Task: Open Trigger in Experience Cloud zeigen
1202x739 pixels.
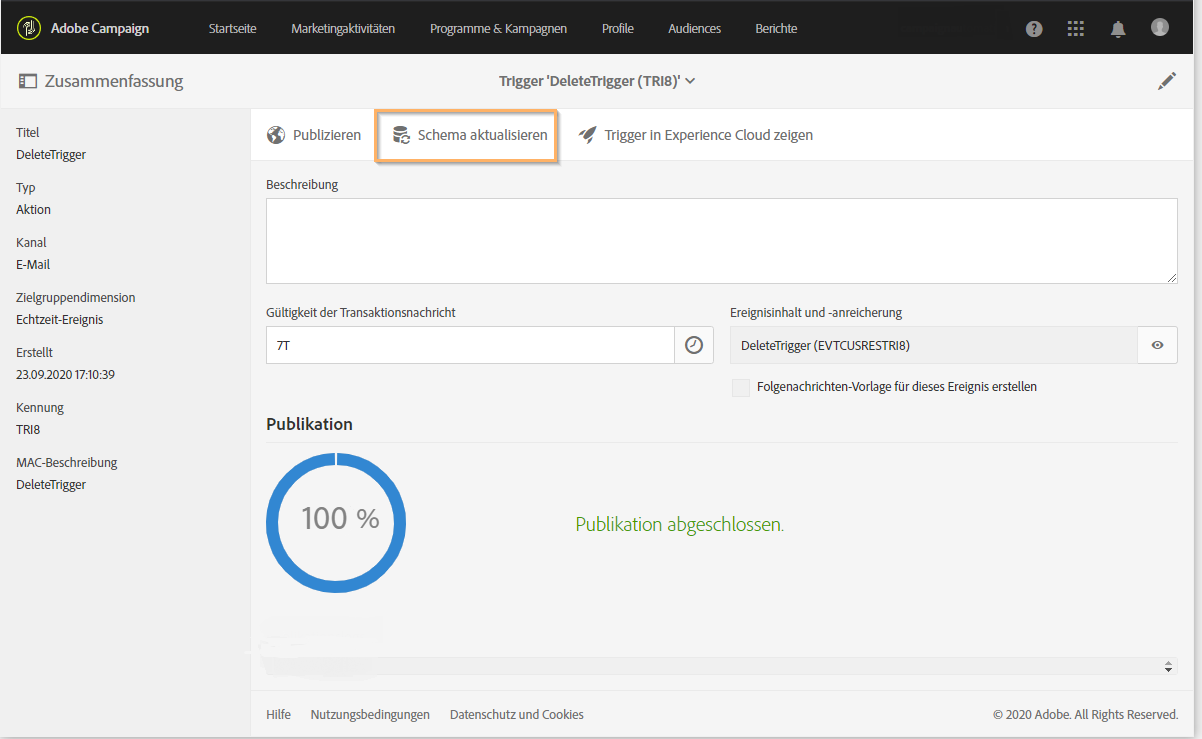Action: (696, 135)
